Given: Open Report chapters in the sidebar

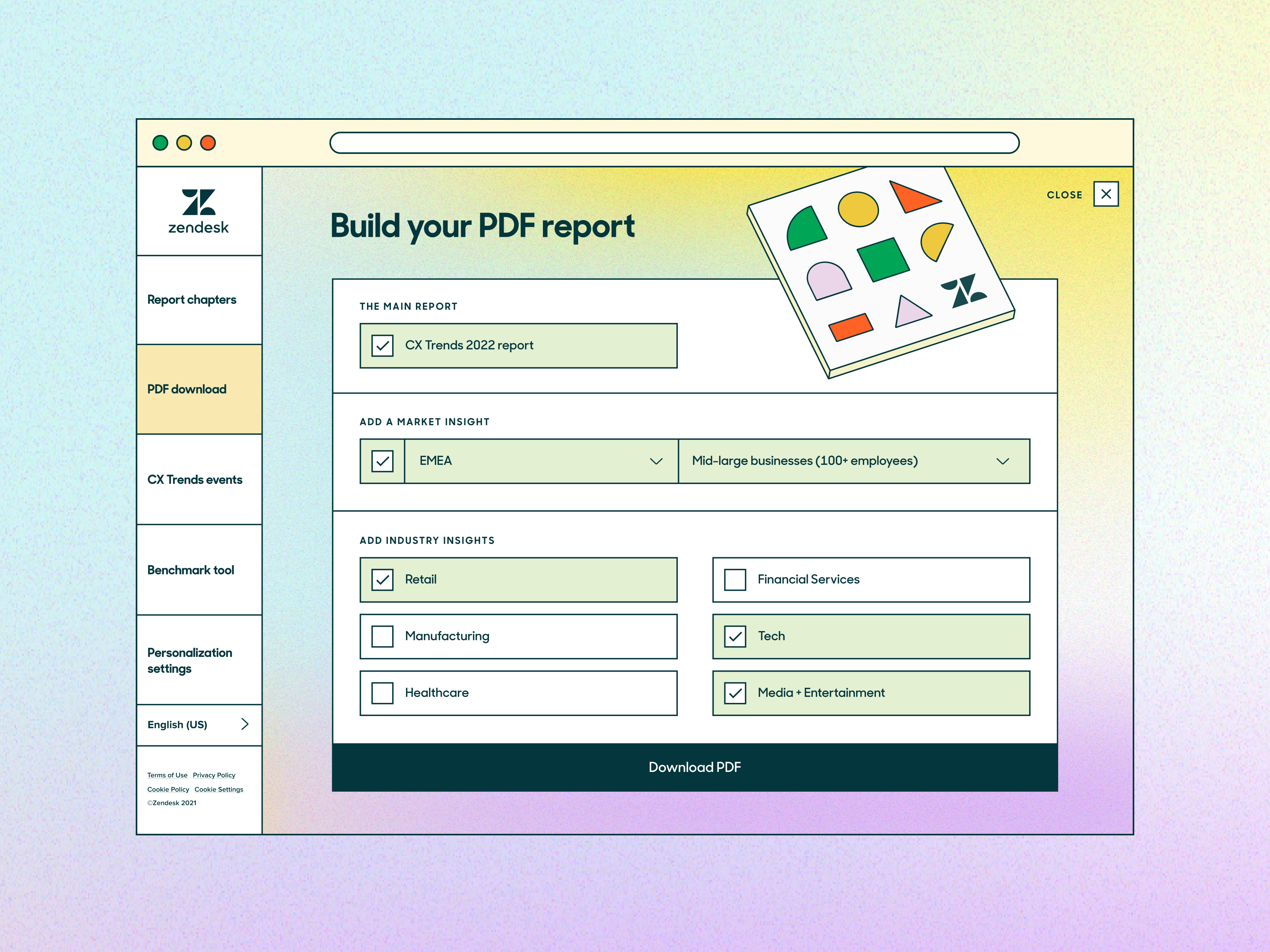Looking at the screenshot, I should point(192,299).
